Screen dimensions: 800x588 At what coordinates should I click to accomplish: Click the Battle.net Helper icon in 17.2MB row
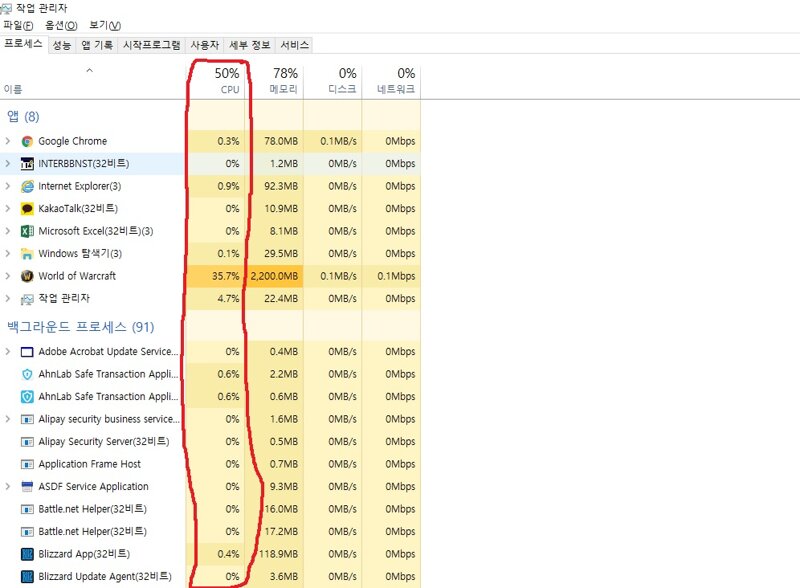tap(27, 531)
